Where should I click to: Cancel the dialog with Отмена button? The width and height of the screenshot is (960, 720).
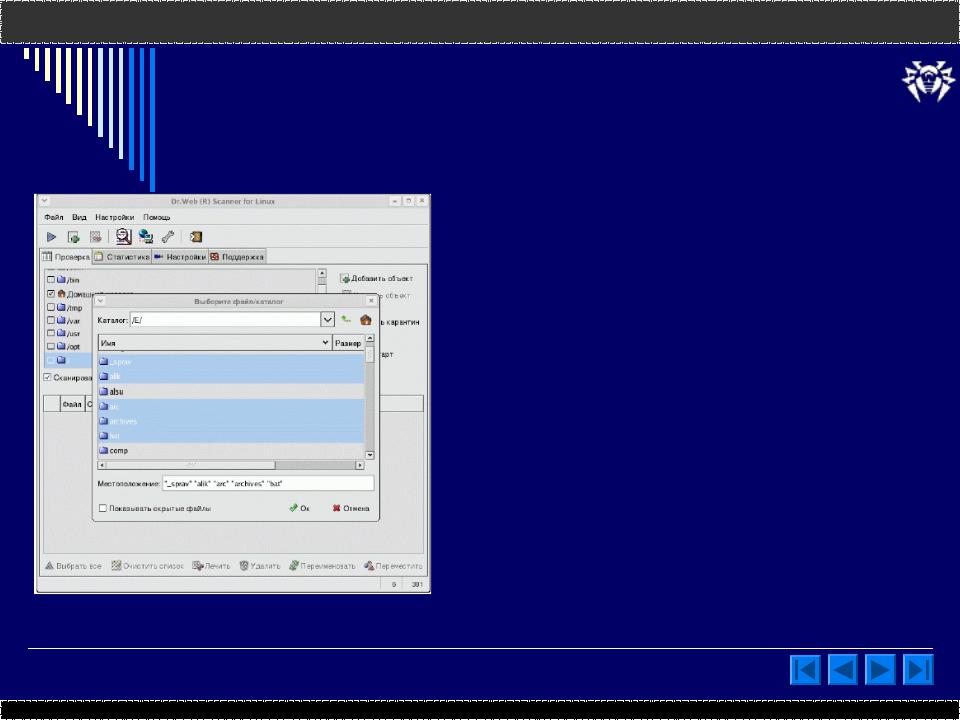(x=351, y=508)
